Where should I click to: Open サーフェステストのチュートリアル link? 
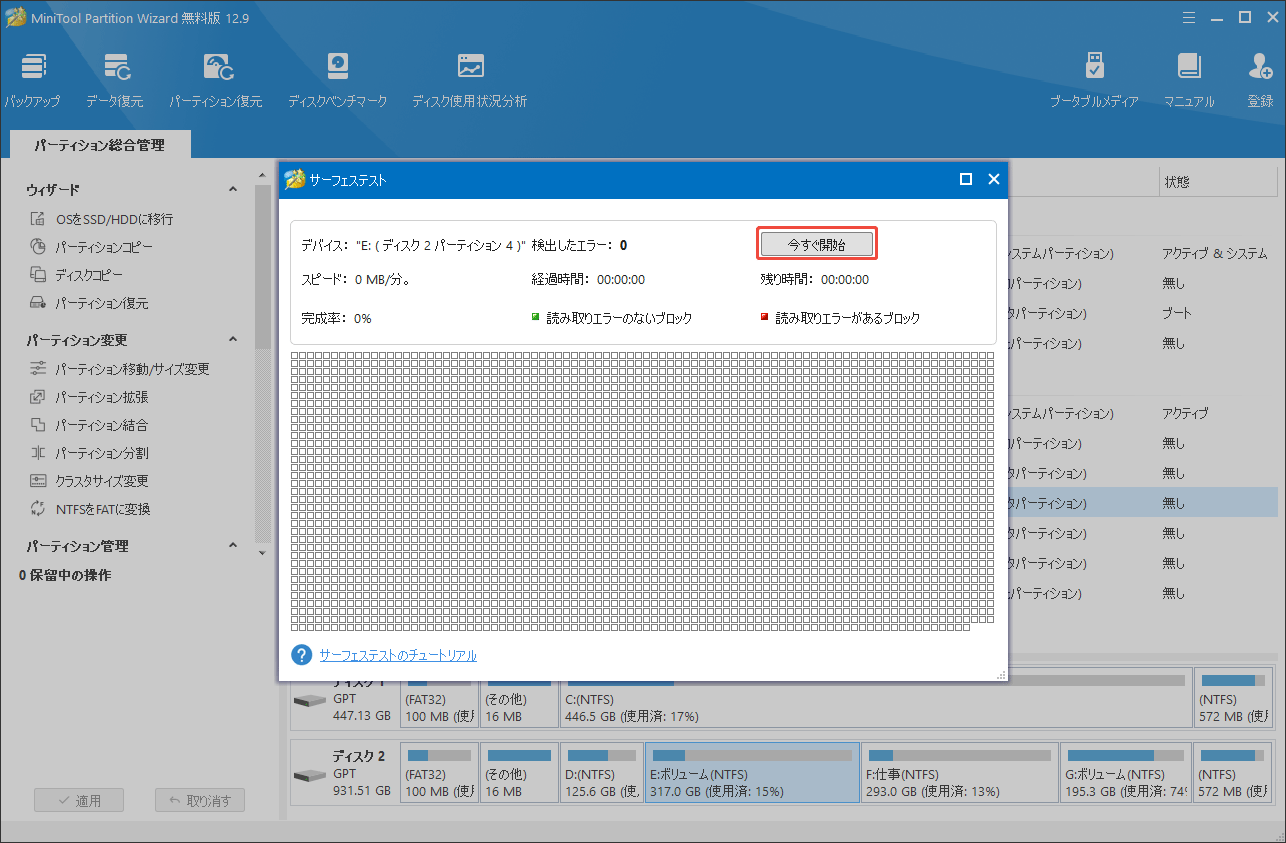pyautogui.click(x=398, y=656)
